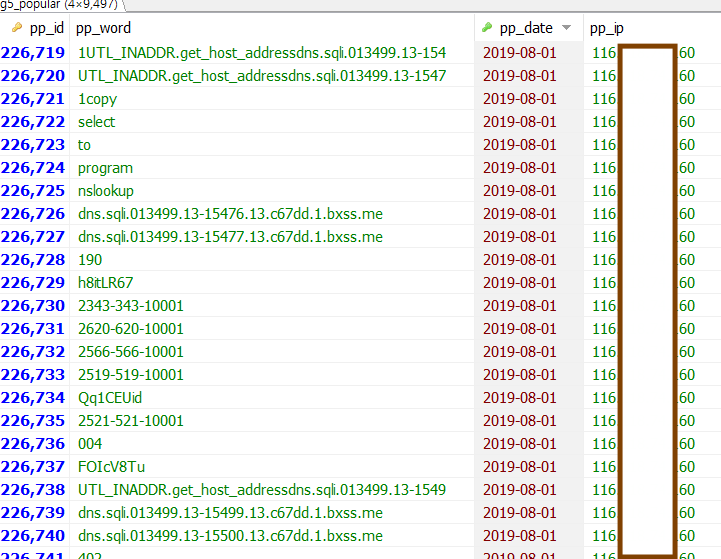Select row id 226,738
721x559 pixels.
click(x=33, y=490)
